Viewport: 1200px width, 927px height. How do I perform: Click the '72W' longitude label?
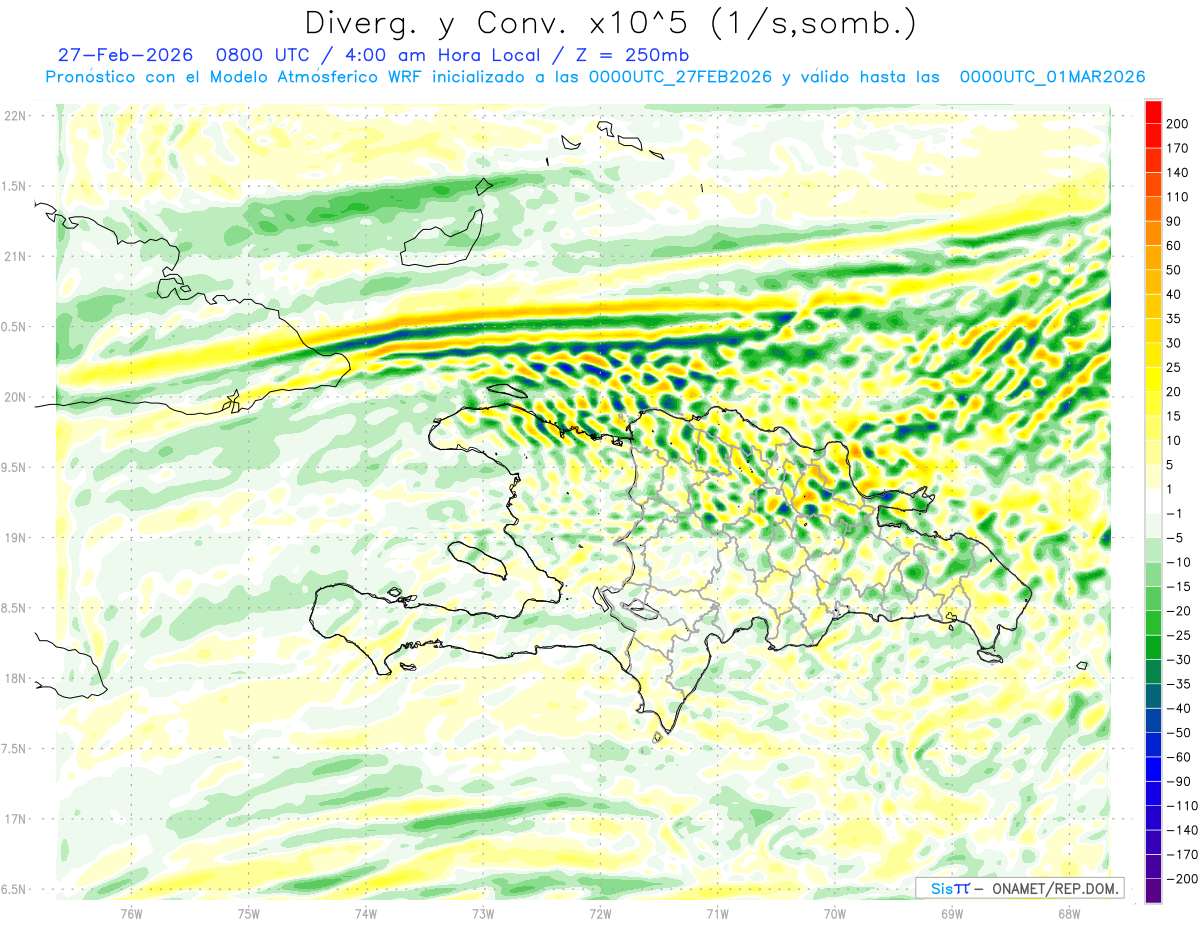click(x=600, y=913)
